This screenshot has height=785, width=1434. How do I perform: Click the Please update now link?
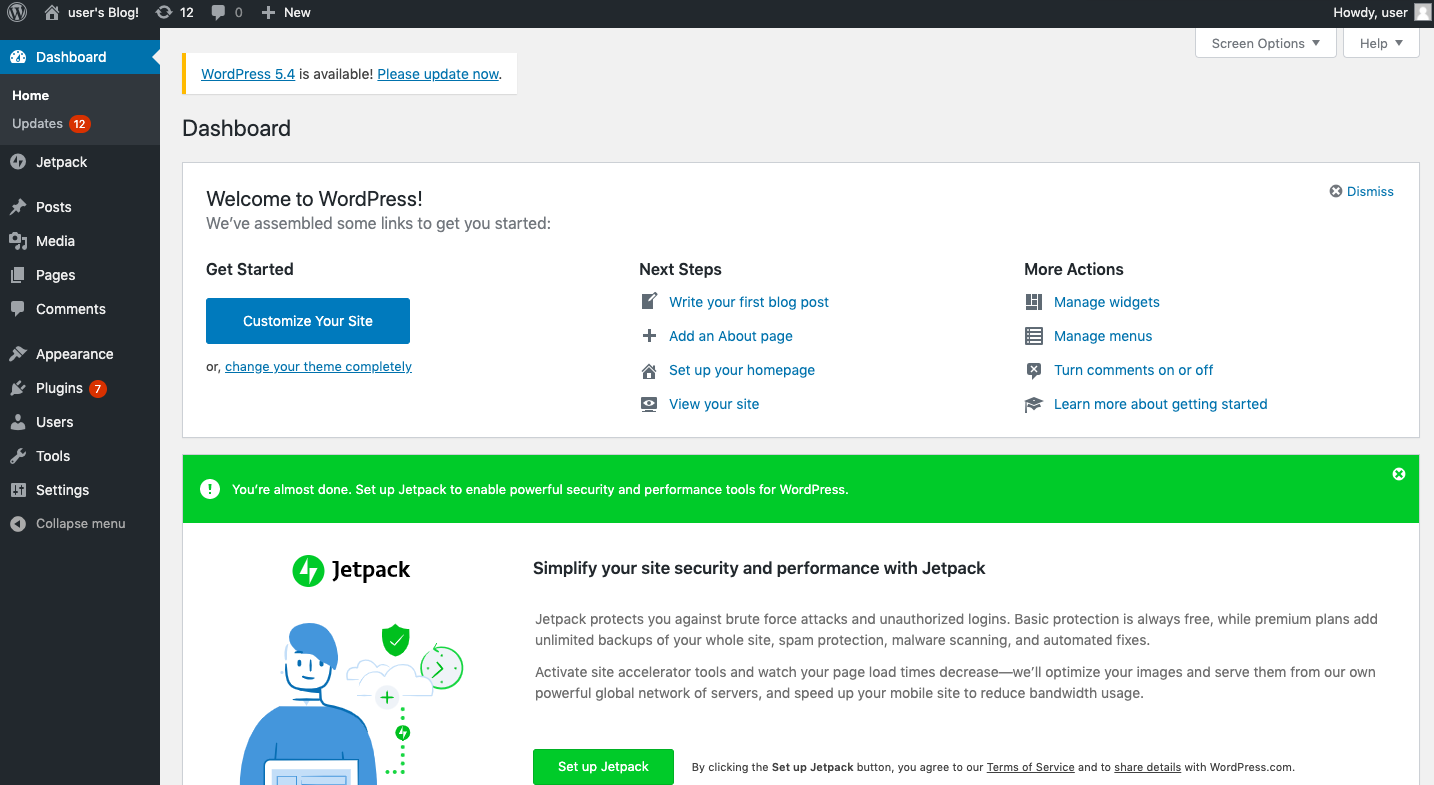(438, 74)
